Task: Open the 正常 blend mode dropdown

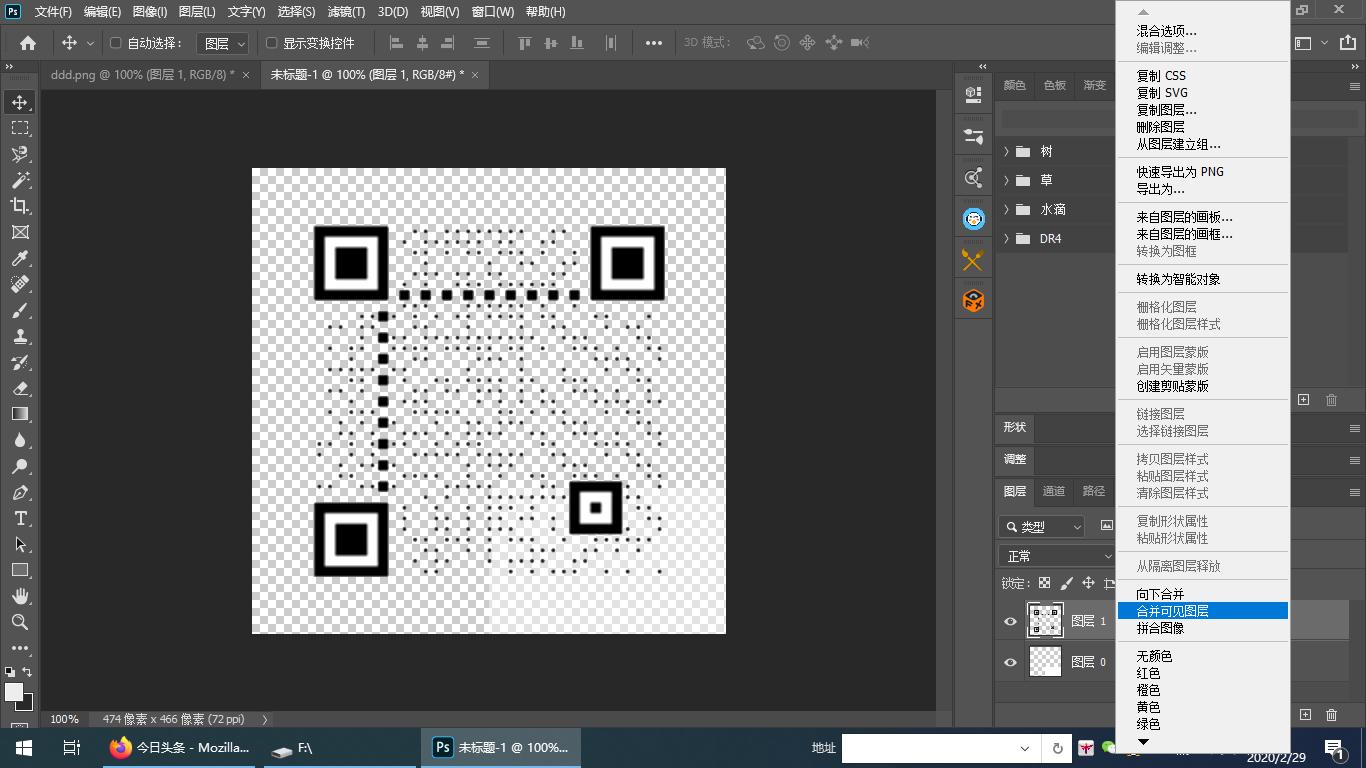Action: pyautogui.click(x=1056, y=556)
